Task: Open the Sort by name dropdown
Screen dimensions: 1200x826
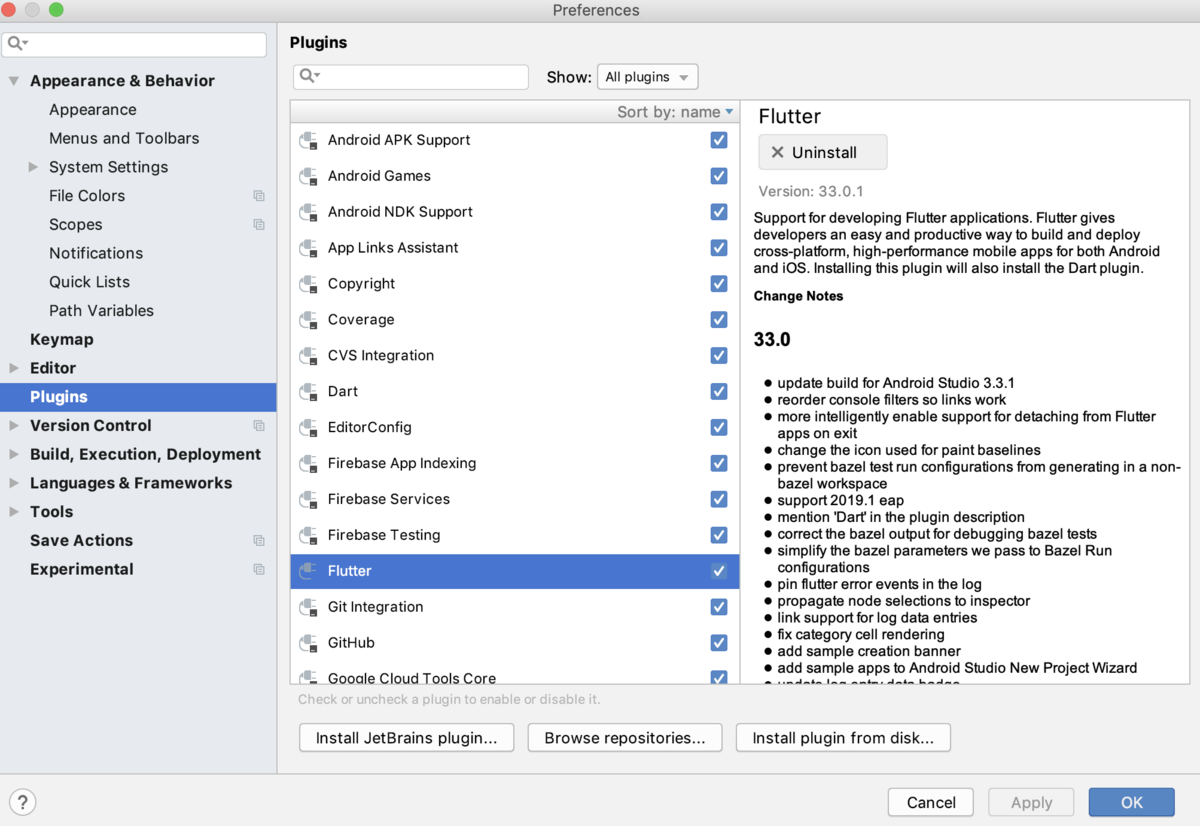Action: coord(675,112)
